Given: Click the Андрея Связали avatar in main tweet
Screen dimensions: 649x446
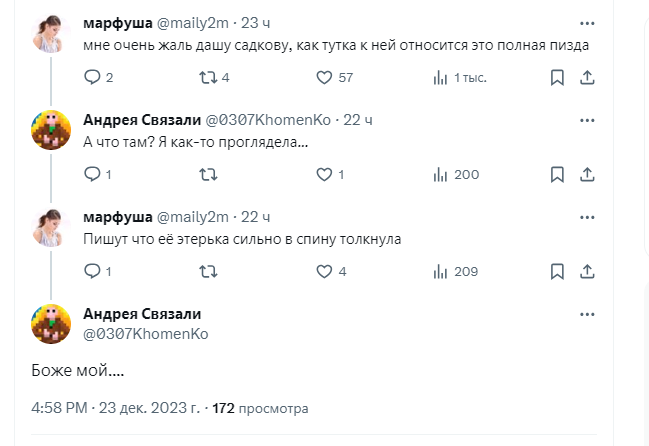Looking at the screenshot, I should point(50,323).
